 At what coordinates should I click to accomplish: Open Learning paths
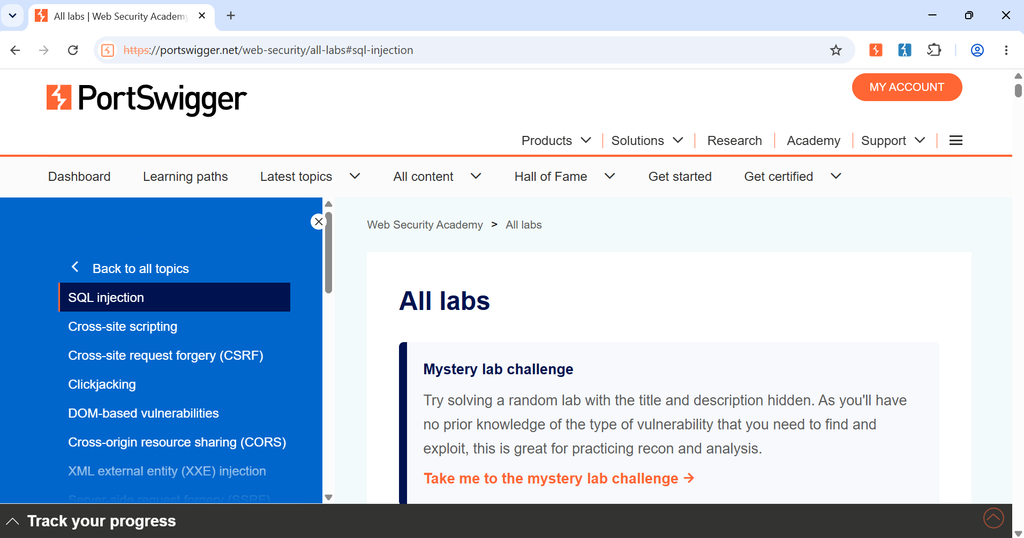[x=185, y=176]
